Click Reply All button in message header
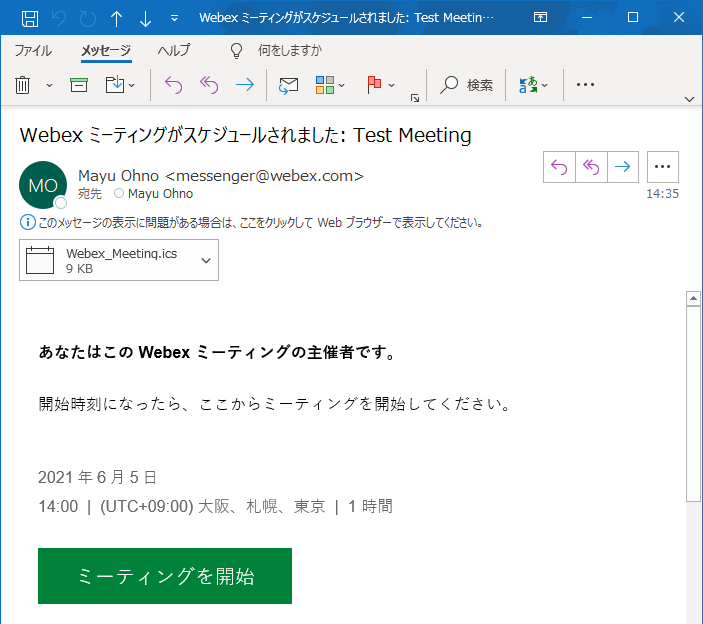Screen dimensions: 703x624 pos(591,167)
